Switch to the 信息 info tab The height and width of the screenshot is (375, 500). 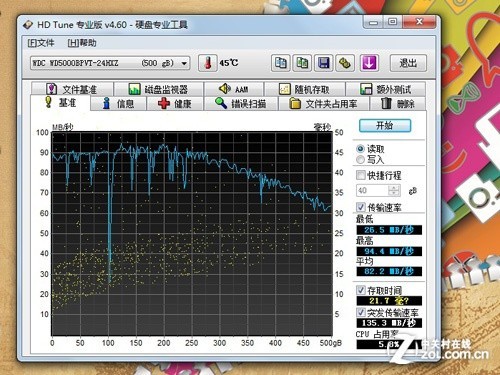point(118,104)
